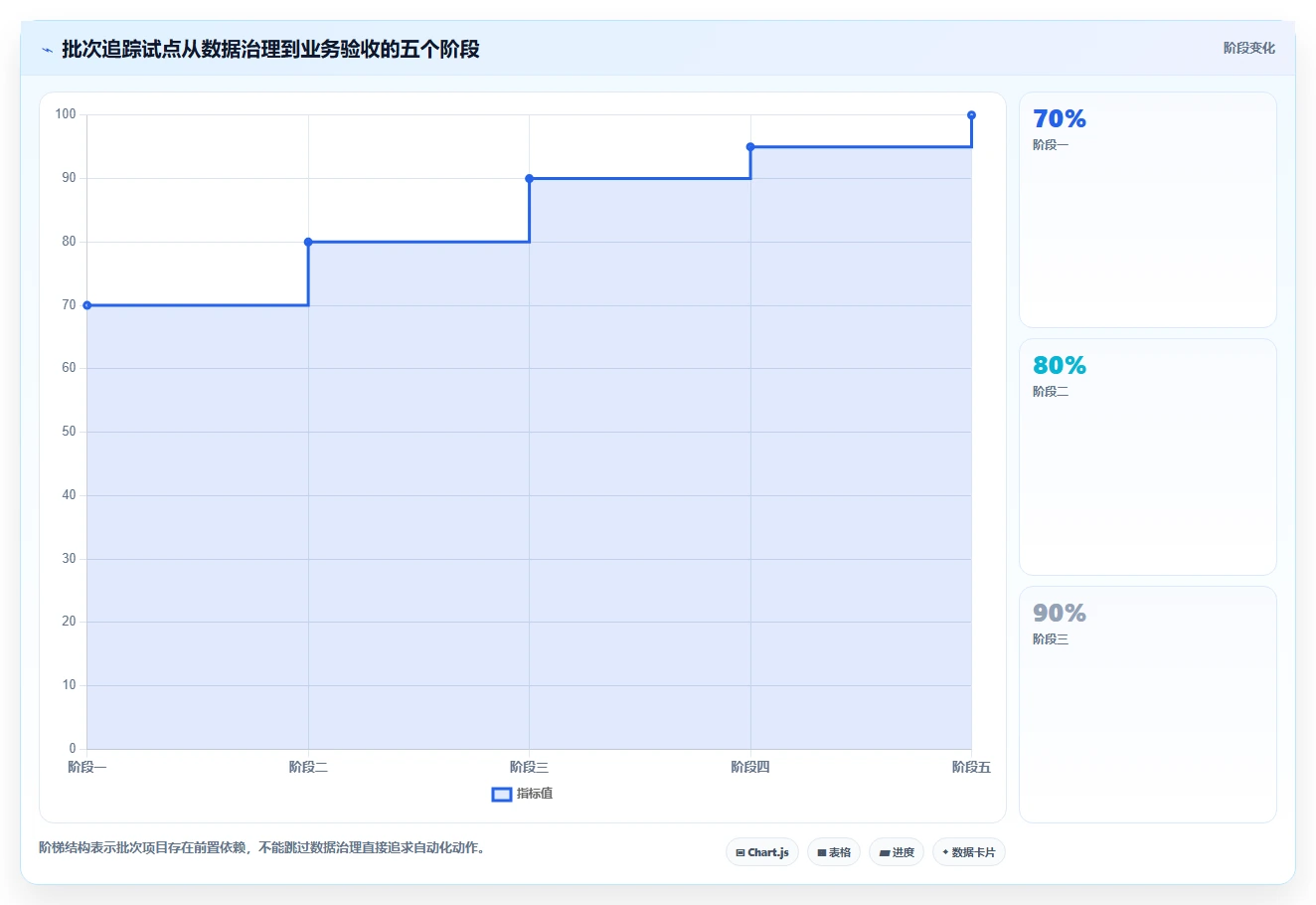Click the lightning icon beside the title

[x=47, y=50]
